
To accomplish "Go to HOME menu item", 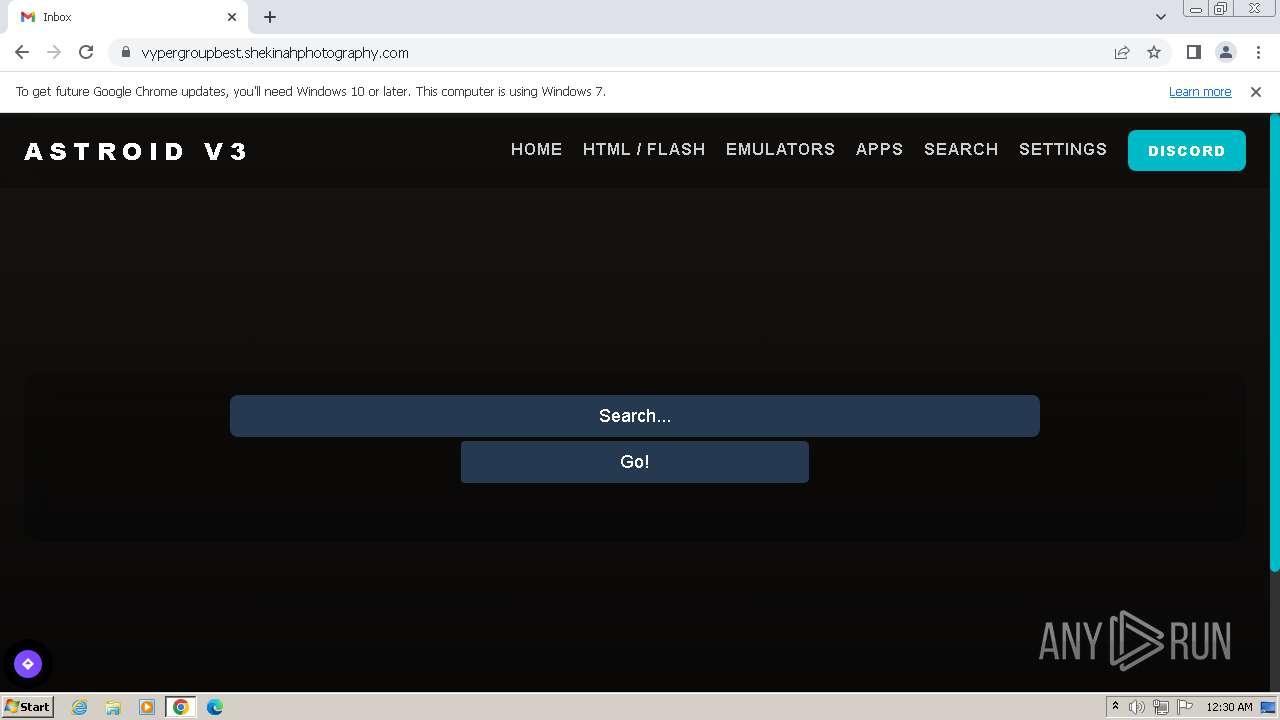I will click(x=537, y=149).
